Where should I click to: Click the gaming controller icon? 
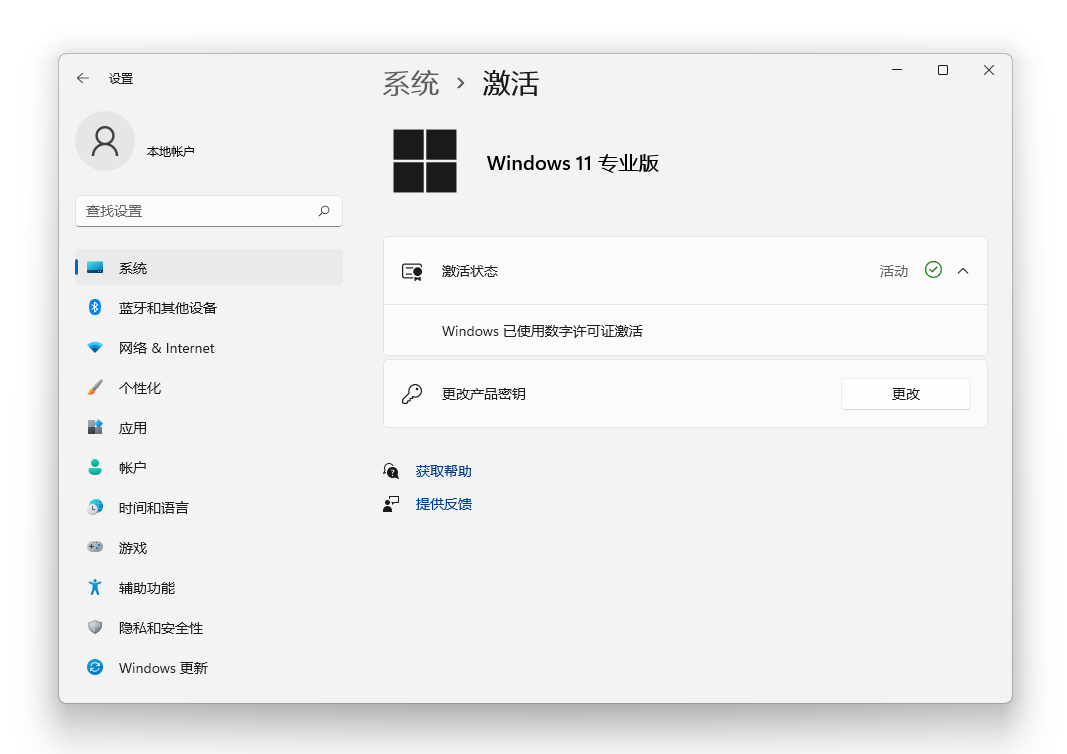[x=95, y=547]
